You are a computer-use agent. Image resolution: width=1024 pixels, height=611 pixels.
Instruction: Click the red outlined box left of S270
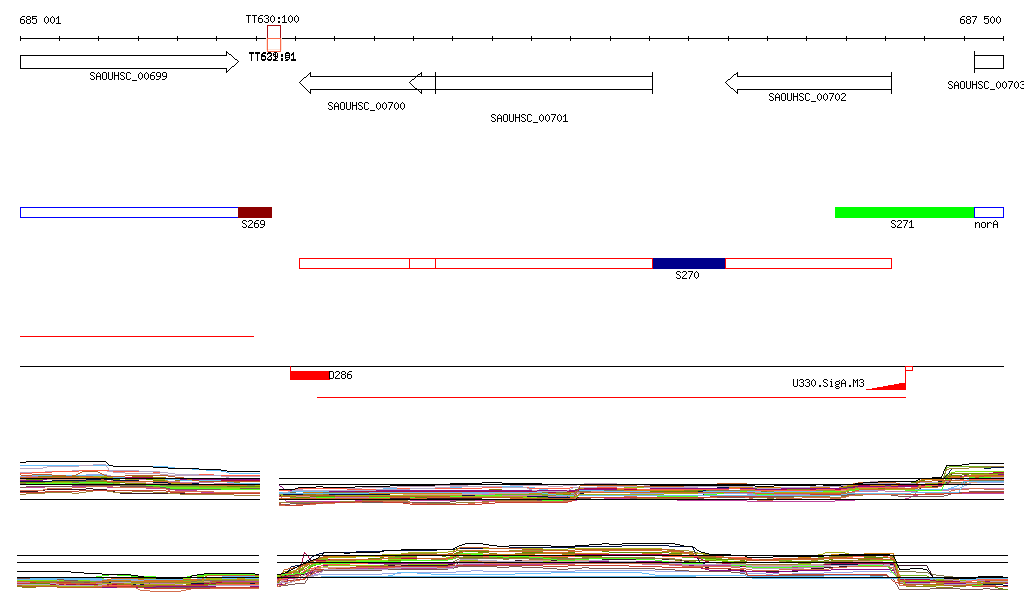pos(544,263)
